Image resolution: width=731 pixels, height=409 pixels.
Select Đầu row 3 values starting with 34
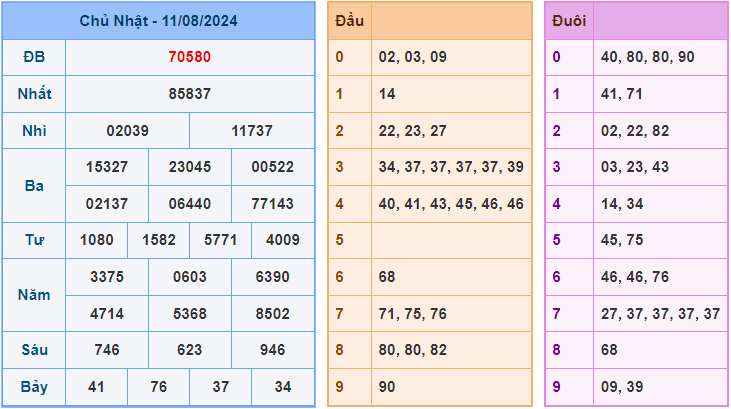pos(451,167)
